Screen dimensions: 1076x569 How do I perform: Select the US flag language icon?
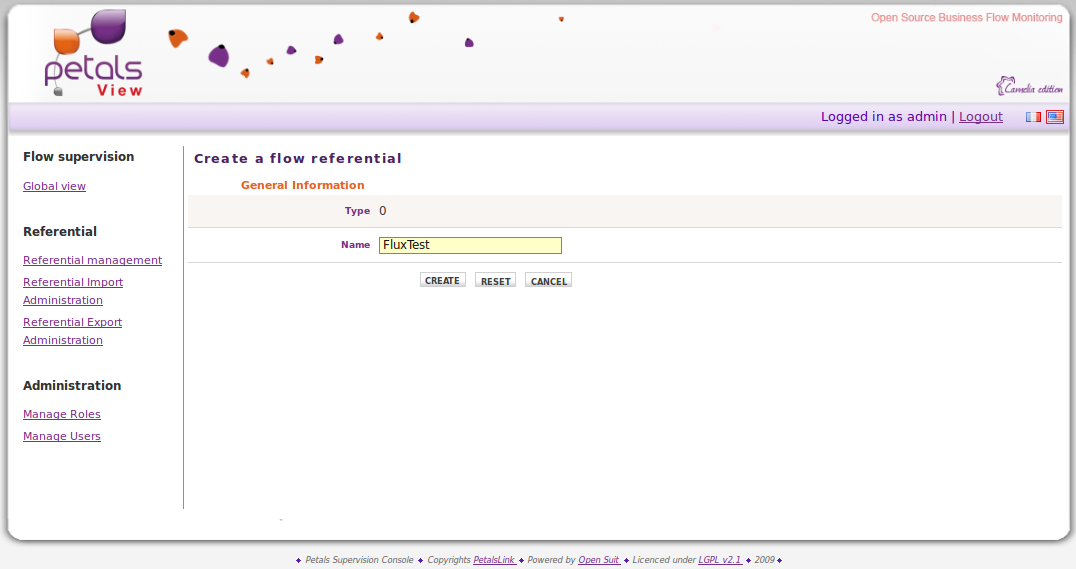click(1055, 117)
